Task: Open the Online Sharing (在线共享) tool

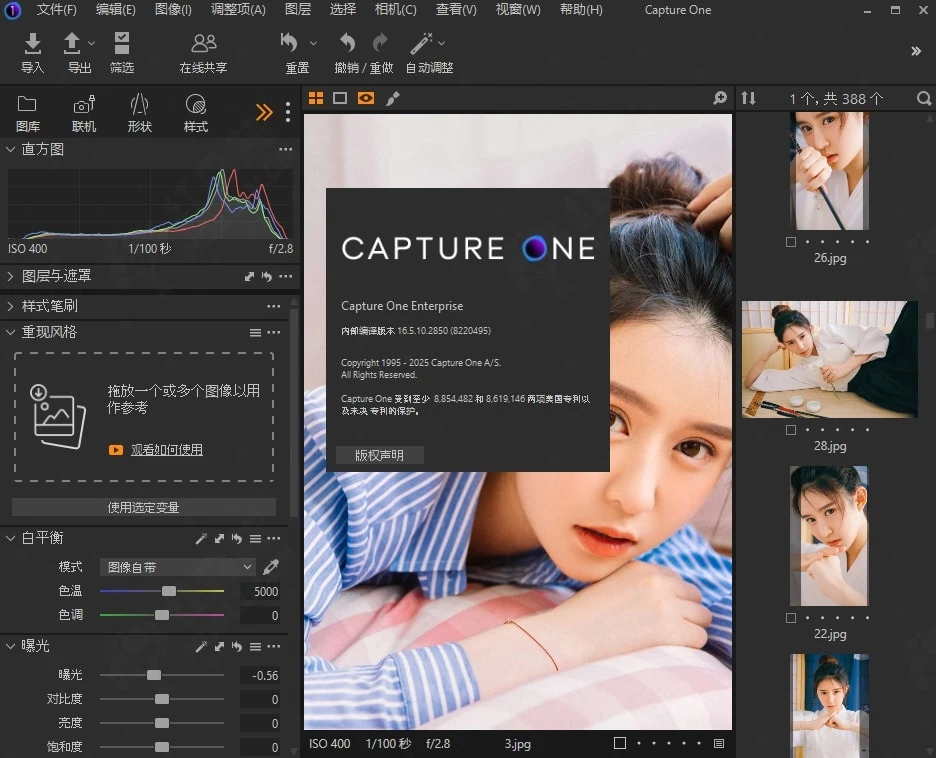Action: point(203,44)
